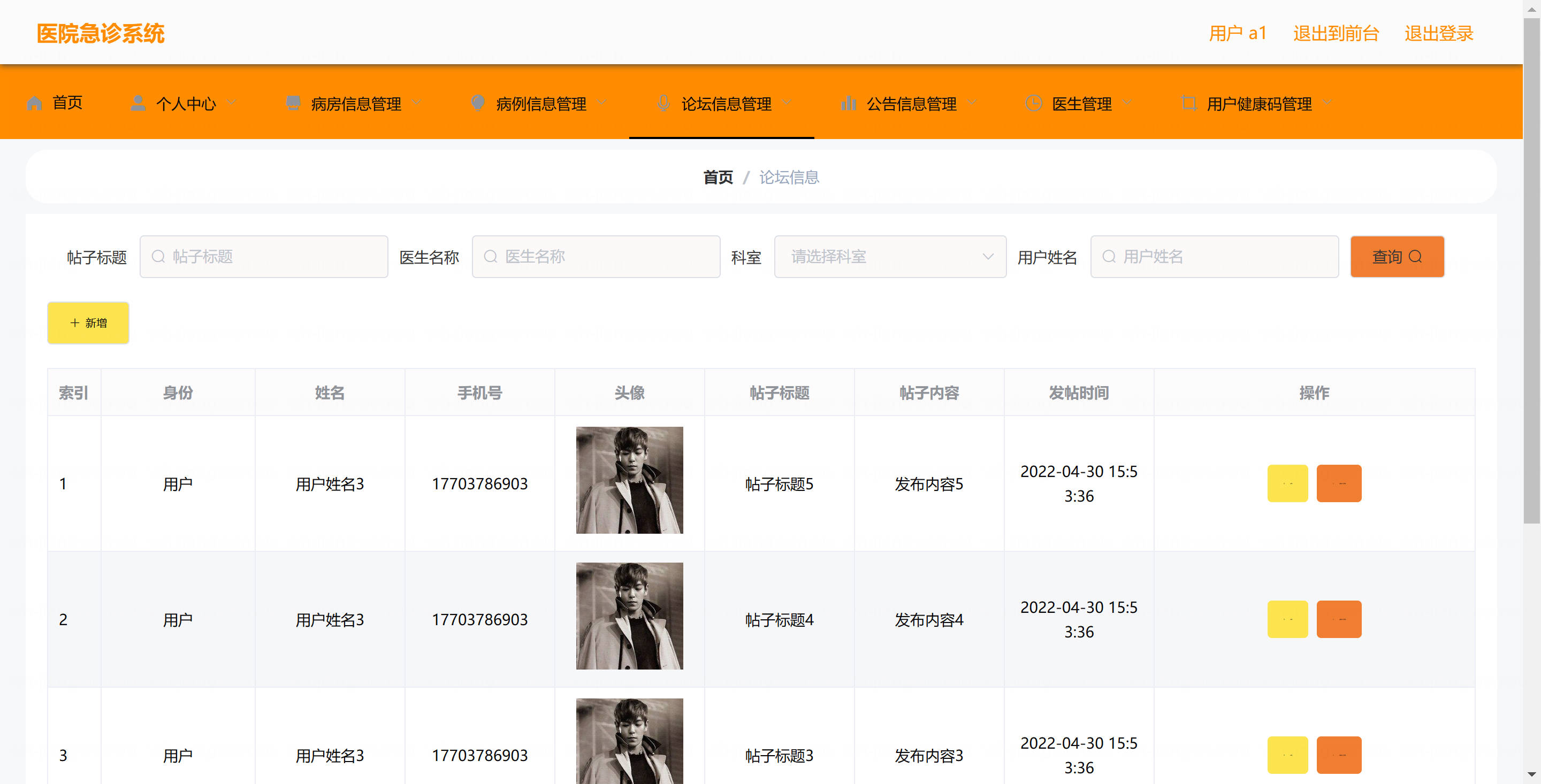Select the 帖子标题4 cell

[780, 619]
